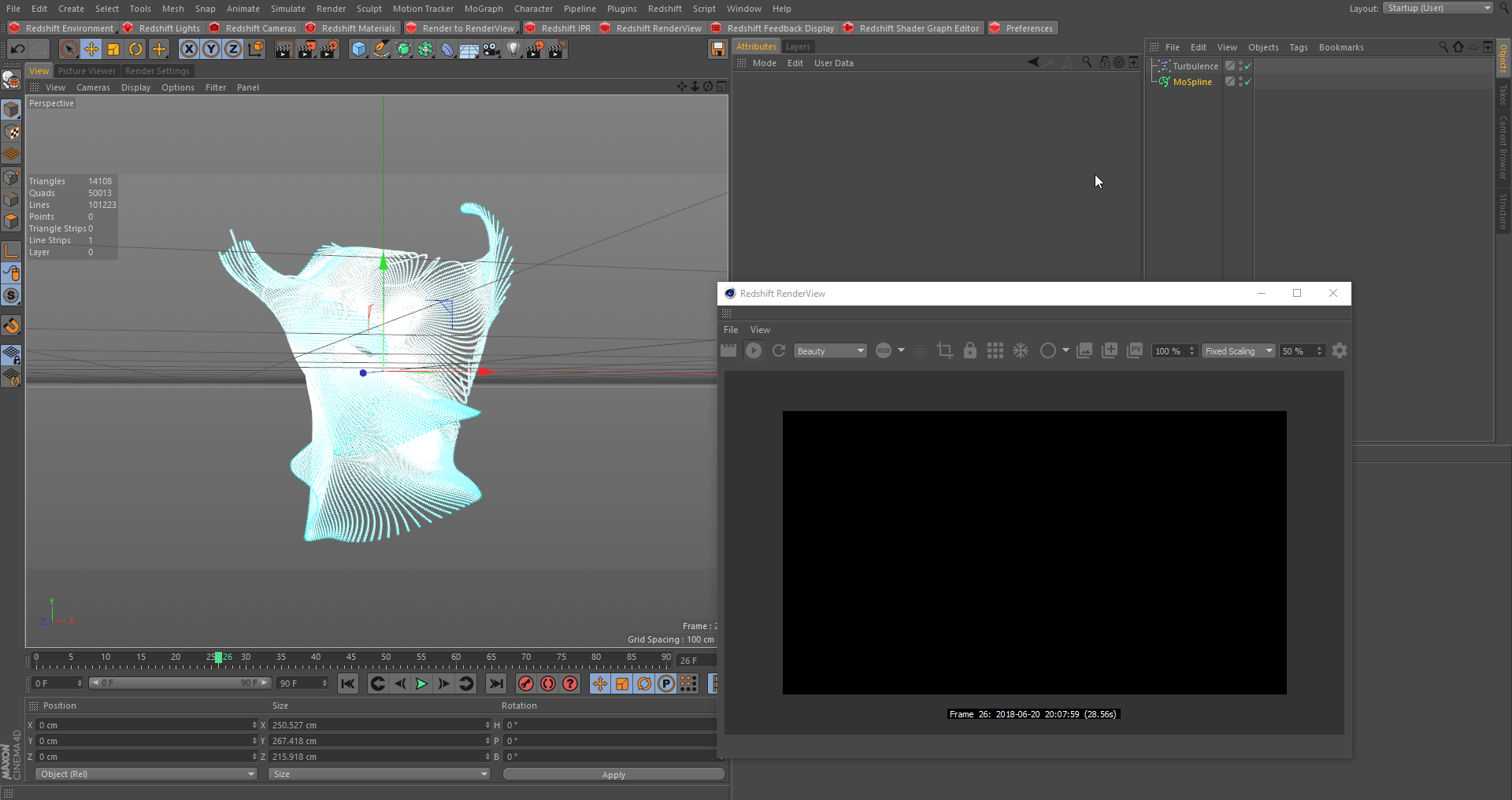Toggle MoSpline visibility dots
The width and height of the screenshot is (1512, 800).
click(x=1241, y=82)
